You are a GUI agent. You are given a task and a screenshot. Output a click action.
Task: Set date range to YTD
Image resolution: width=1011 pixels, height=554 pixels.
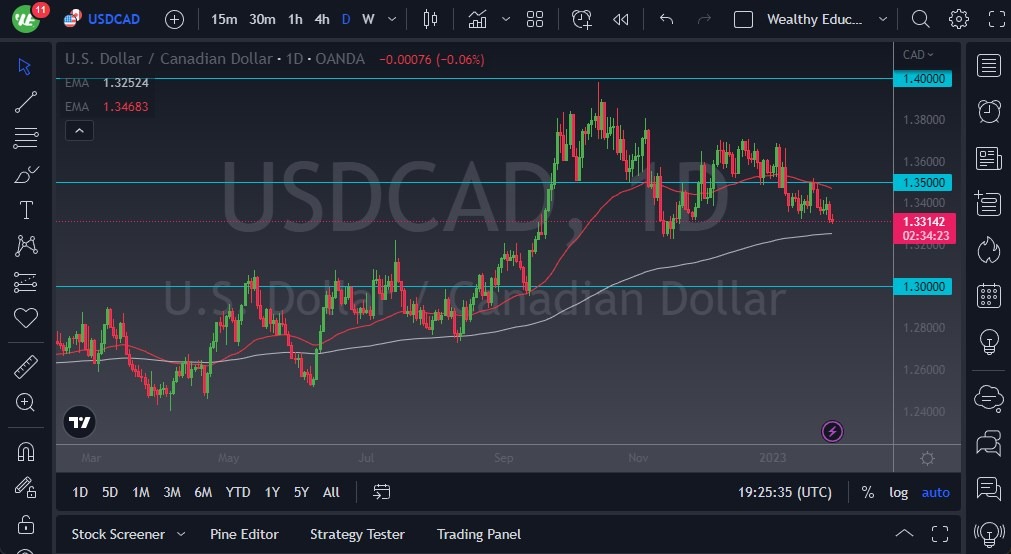[238, 492]
